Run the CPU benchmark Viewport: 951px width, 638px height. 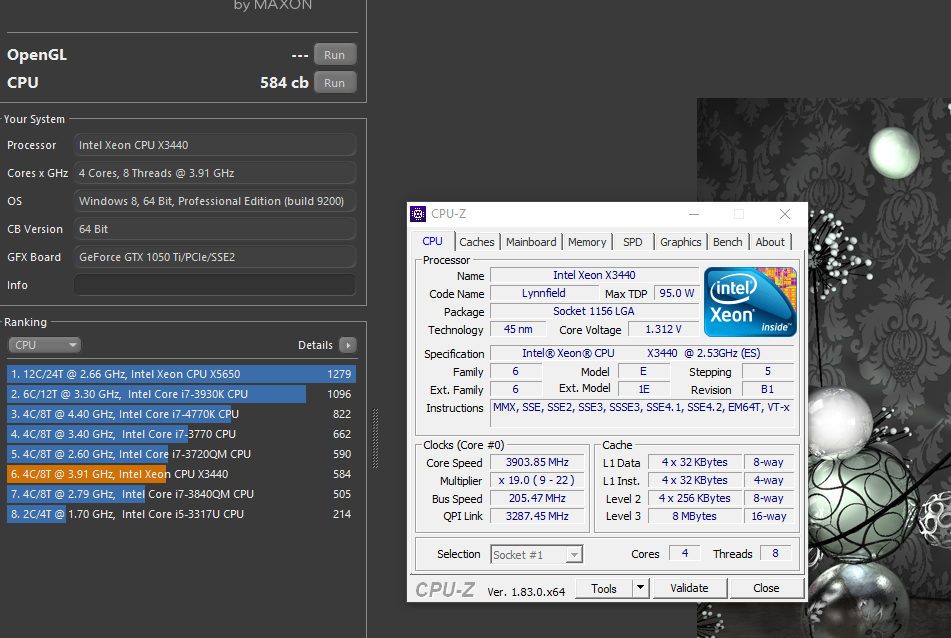335,83
